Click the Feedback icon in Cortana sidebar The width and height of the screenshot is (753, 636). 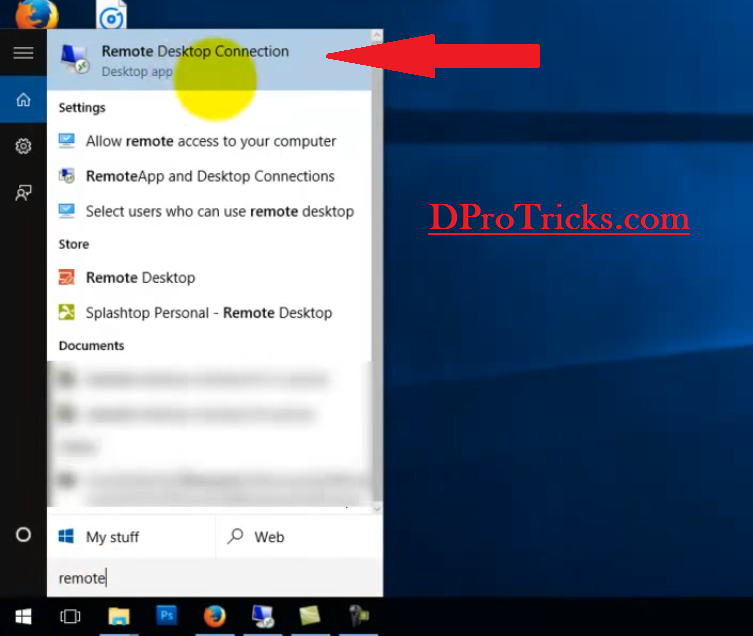click(23, 193)
